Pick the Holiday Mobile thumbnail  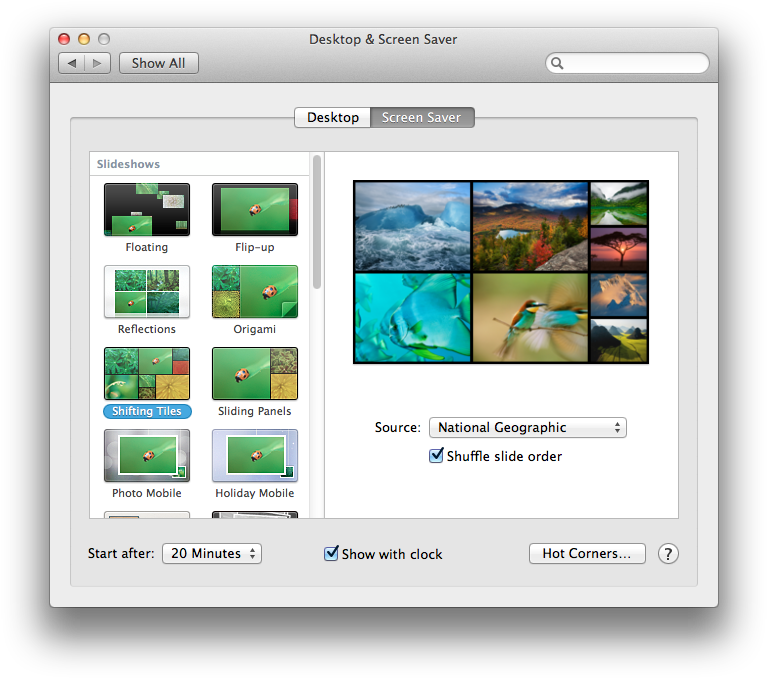click(x=255, y=455)
